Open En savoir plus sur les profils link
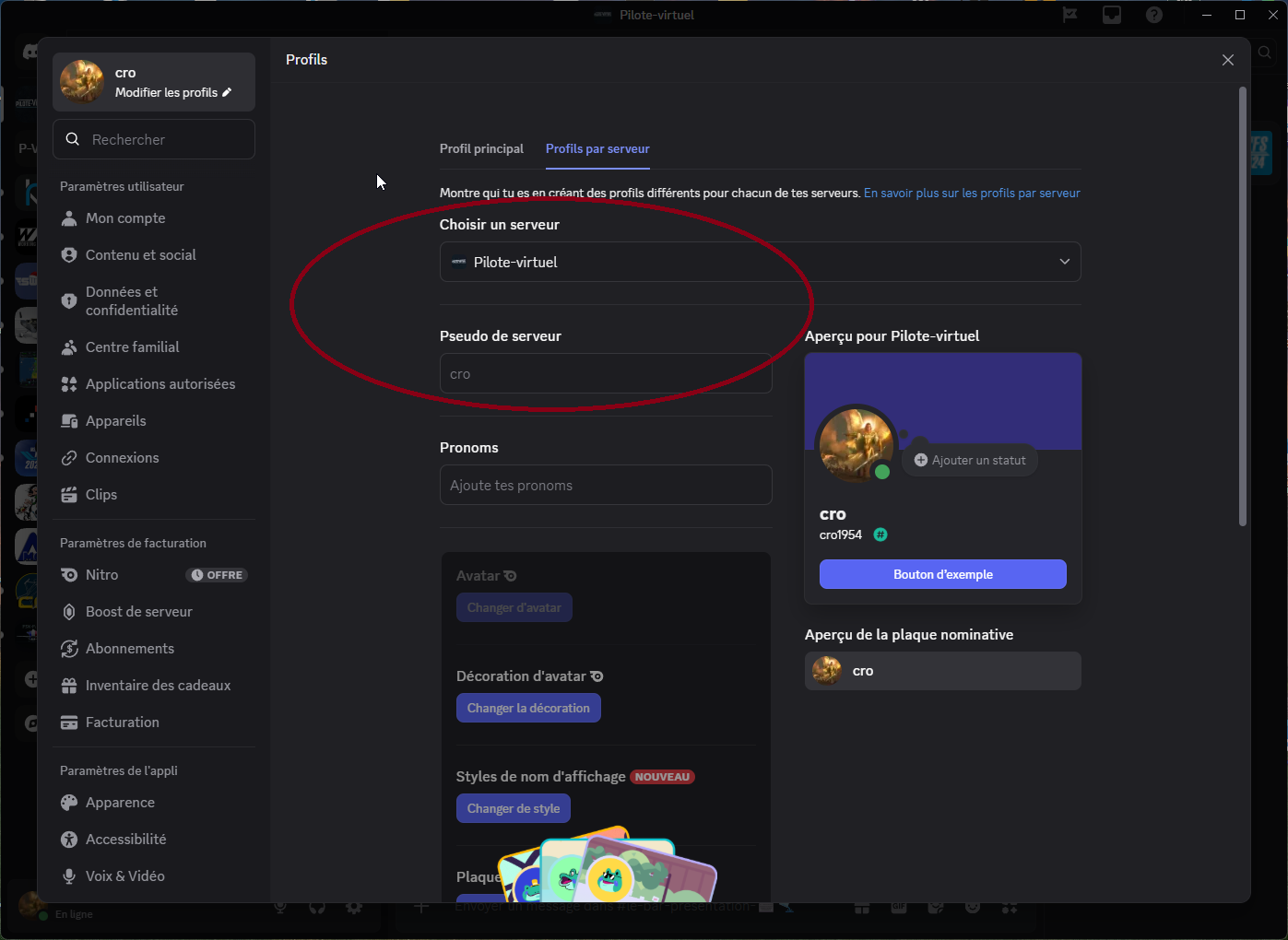The height and width of the screenshot is (940, 1288). 971,194
